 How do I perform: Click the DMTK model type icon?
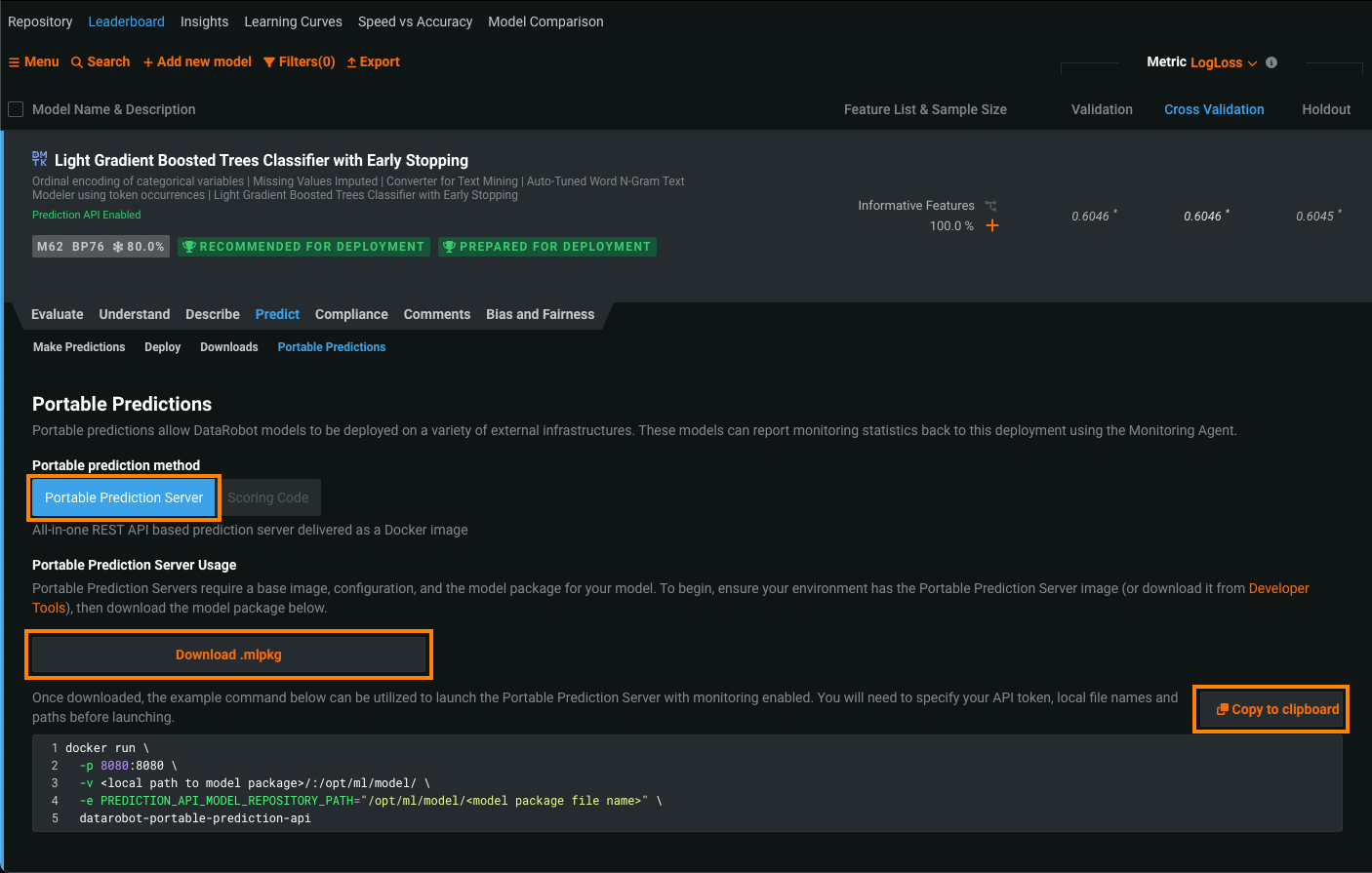[x=40, y=159]
